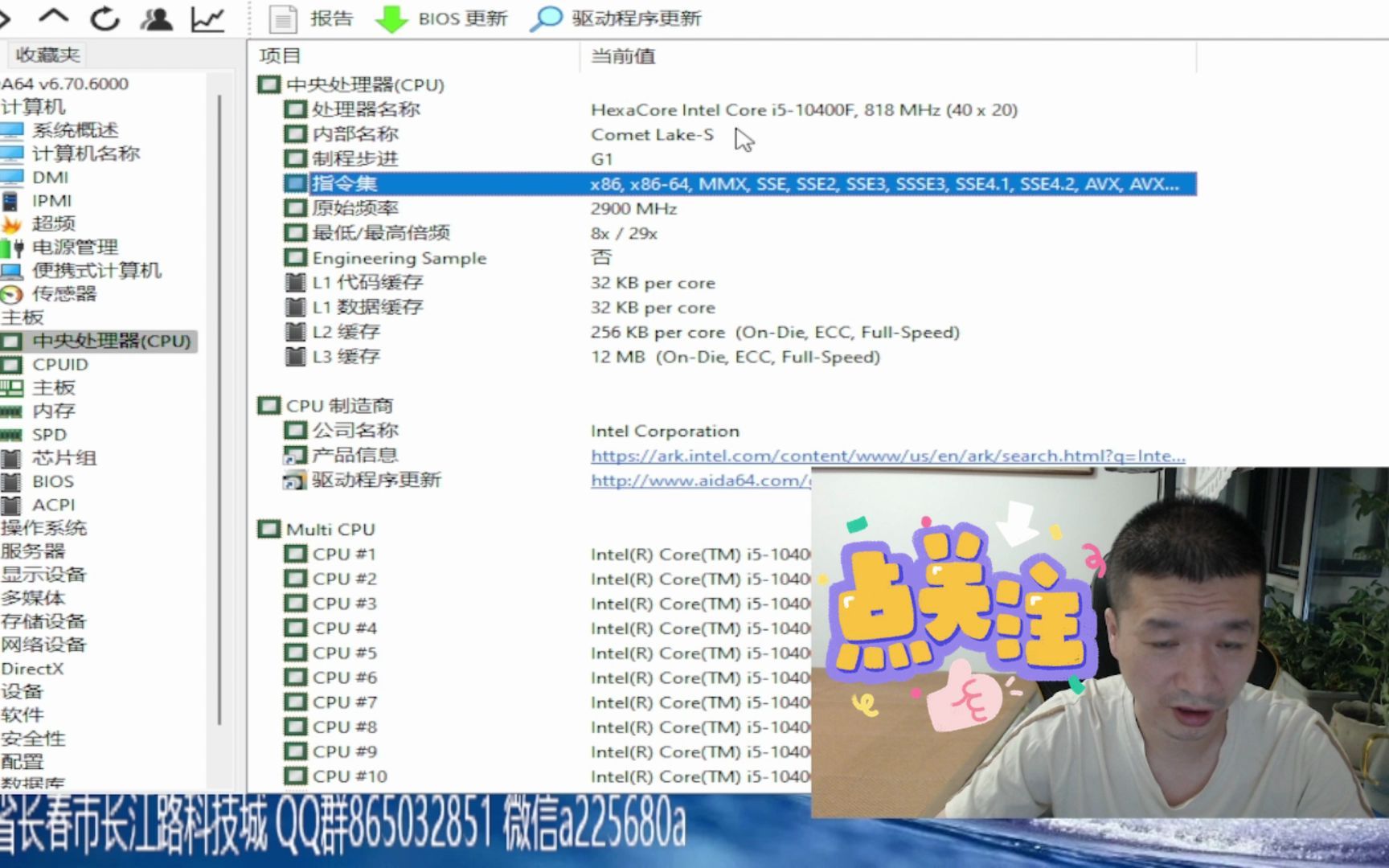The height and width of the screenshot is (868, 1389).
Task: Expand the 存储设备 category
Action: point(43,620)
